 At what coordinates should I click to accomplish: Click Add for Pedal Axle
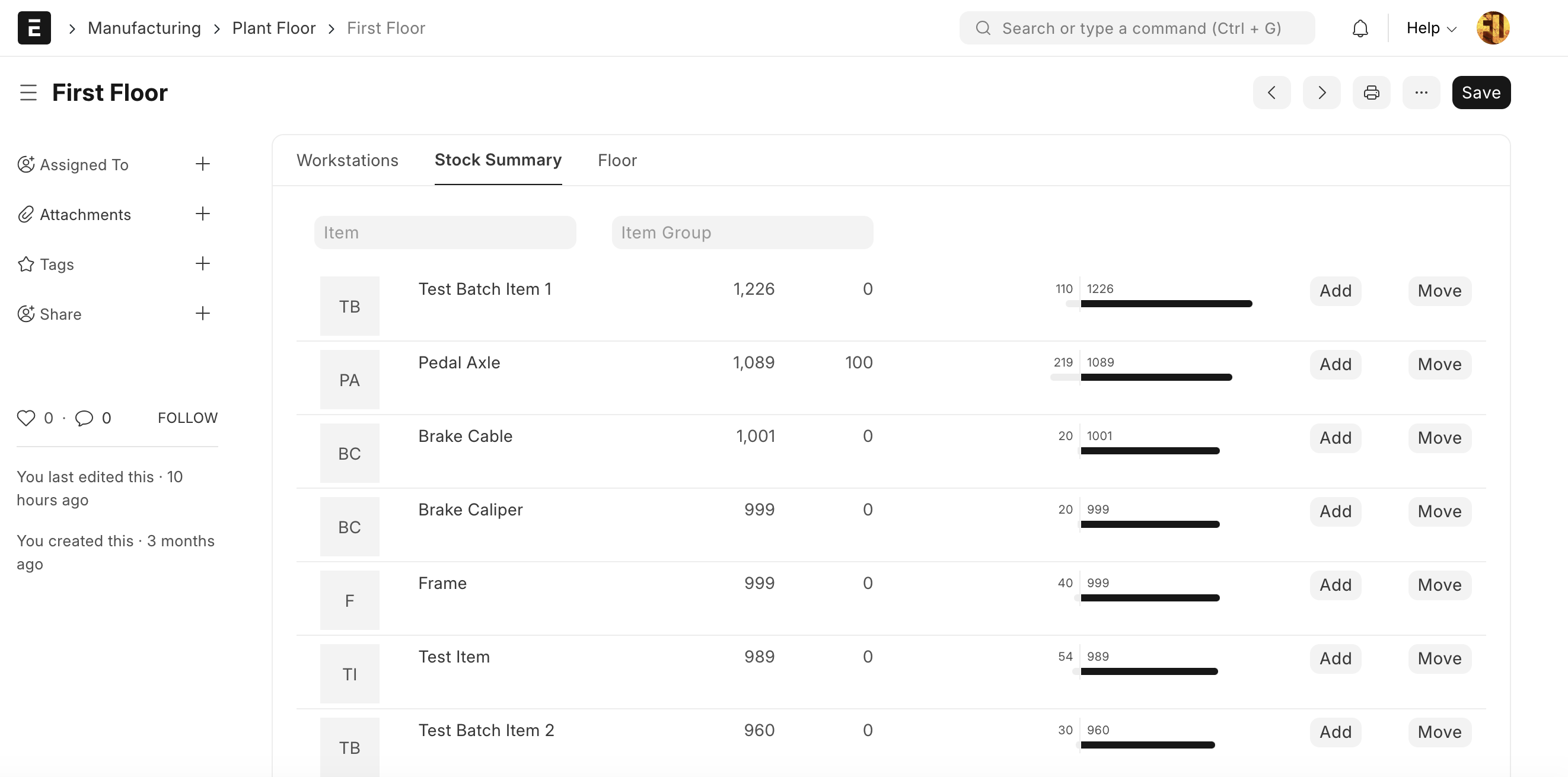click(1335, 364)
